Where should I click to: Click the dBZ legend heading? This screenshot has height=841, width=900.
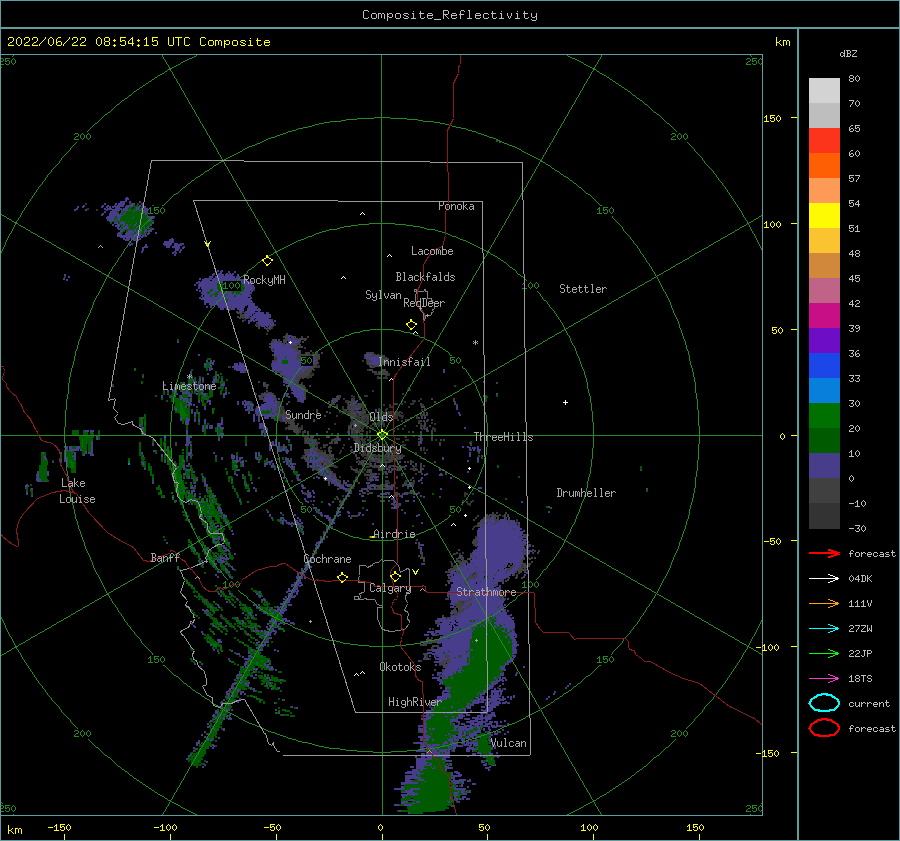click(x=848, y=53)
